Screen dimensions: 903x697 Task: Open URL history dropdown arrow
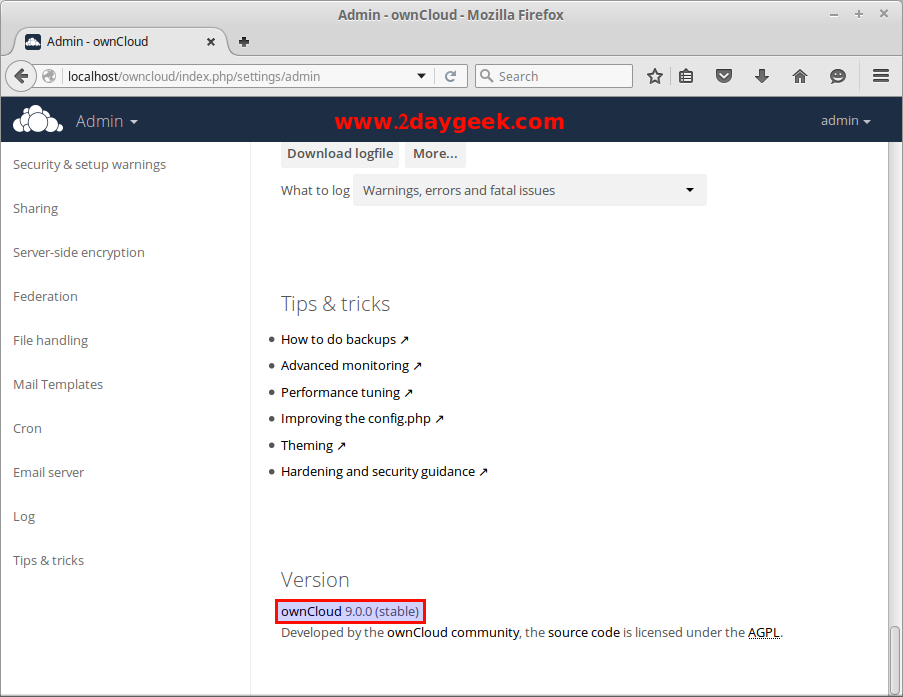click(x=422, y=76)
